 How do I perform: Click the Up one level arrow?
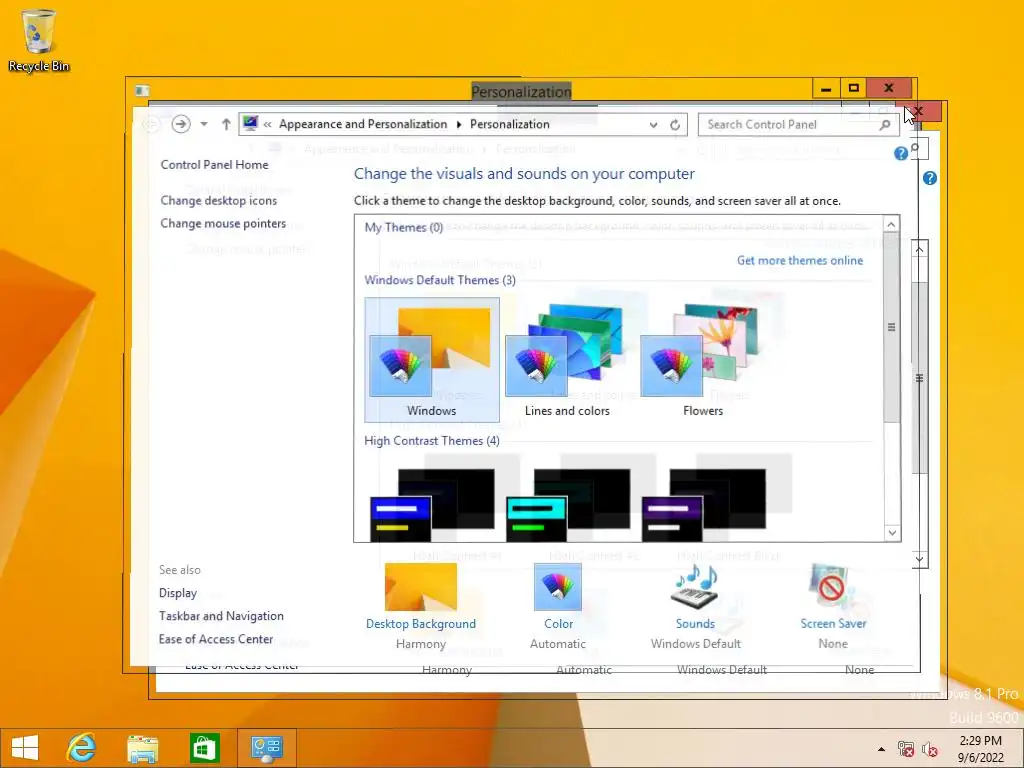point(226,124)
